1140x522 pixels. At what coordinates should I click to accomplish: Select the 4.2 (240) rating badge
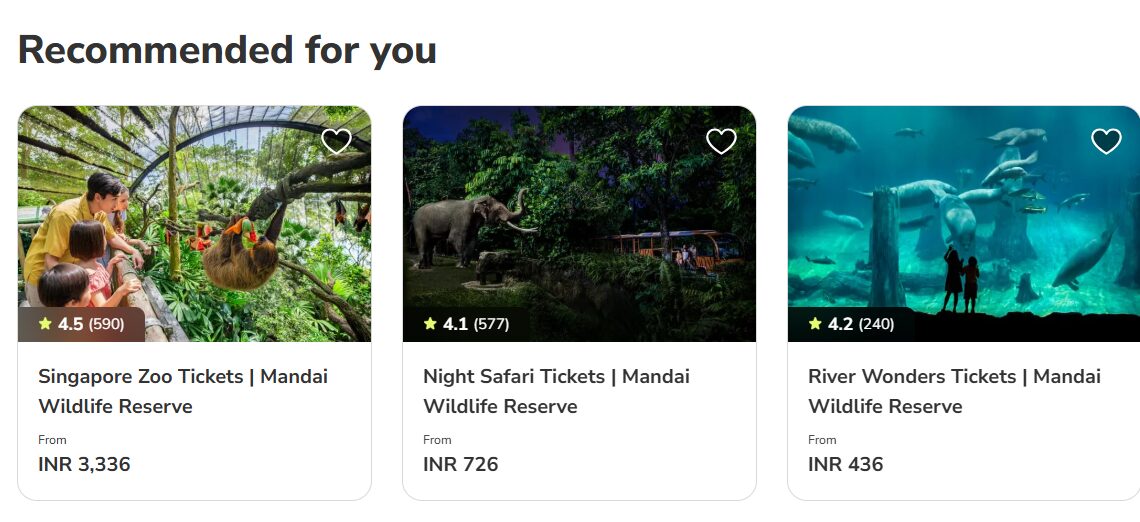[x=851, y=324]
